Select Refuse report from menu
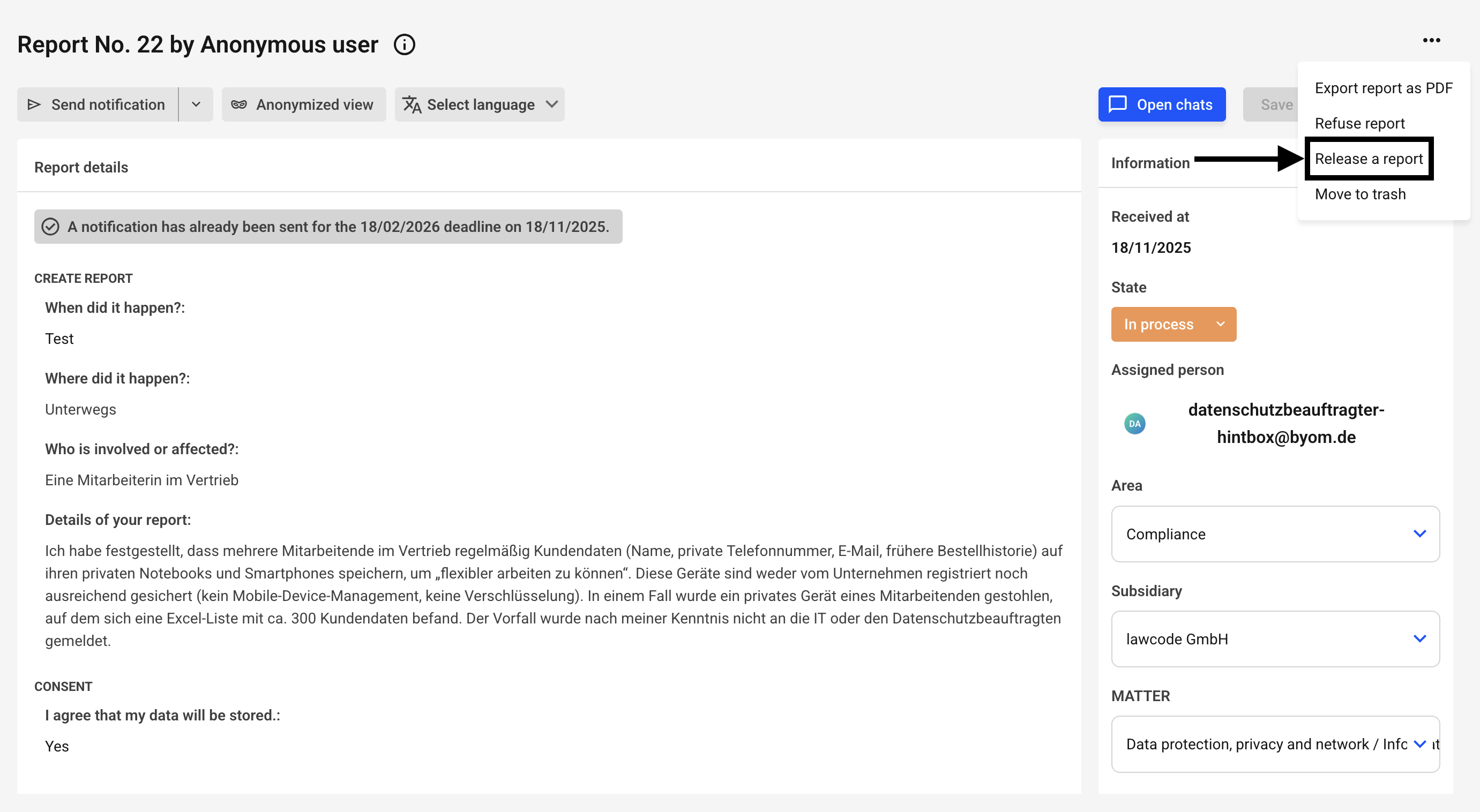1480x812 pixels. 1359,124
